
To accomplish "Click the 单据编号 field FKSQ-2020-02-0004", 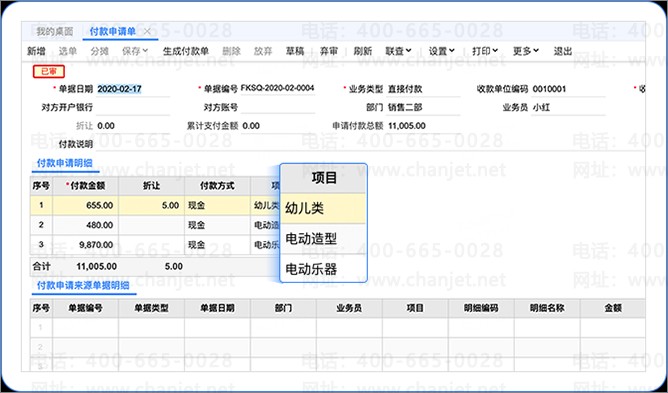I will (277, 88).
